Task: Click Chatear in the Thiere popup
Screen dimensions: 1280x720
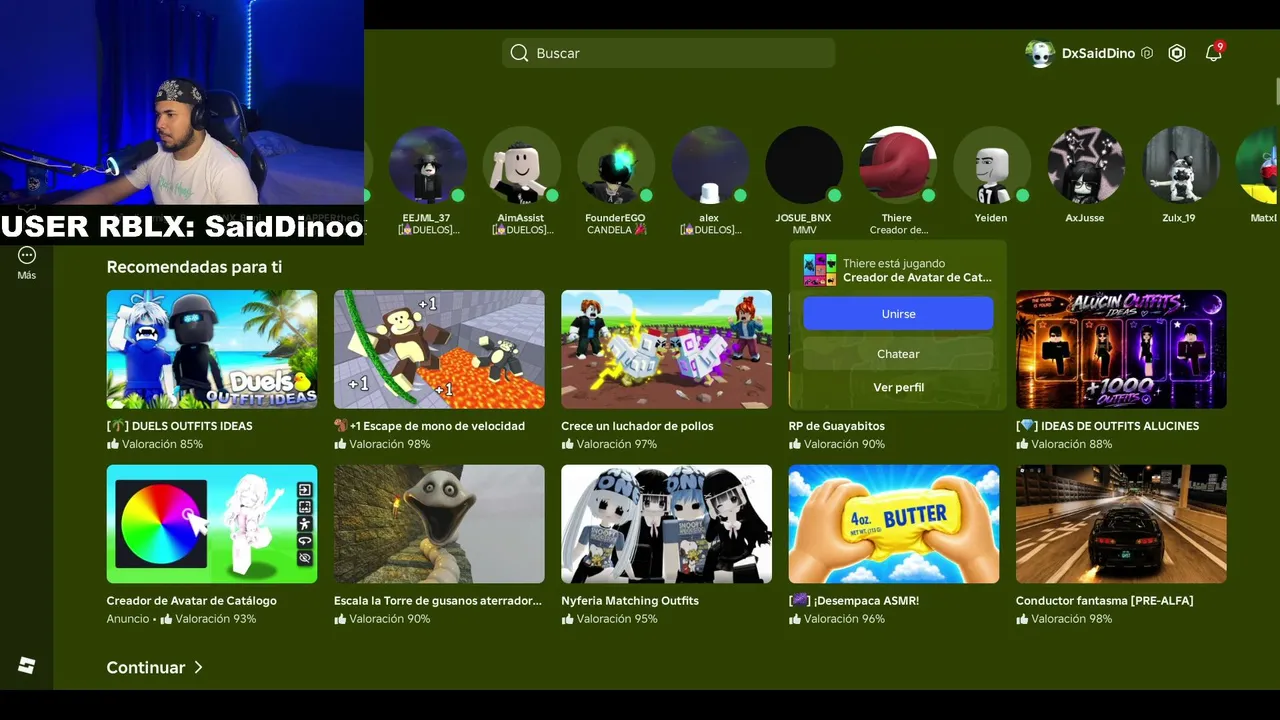Action: click(898, 354)
